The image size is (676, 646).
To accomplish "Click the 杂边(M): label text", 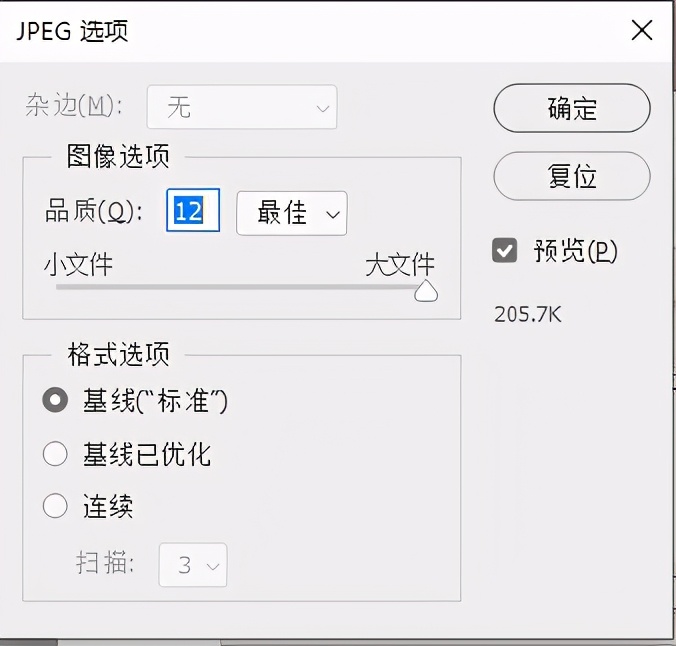I will pos(75,107).
